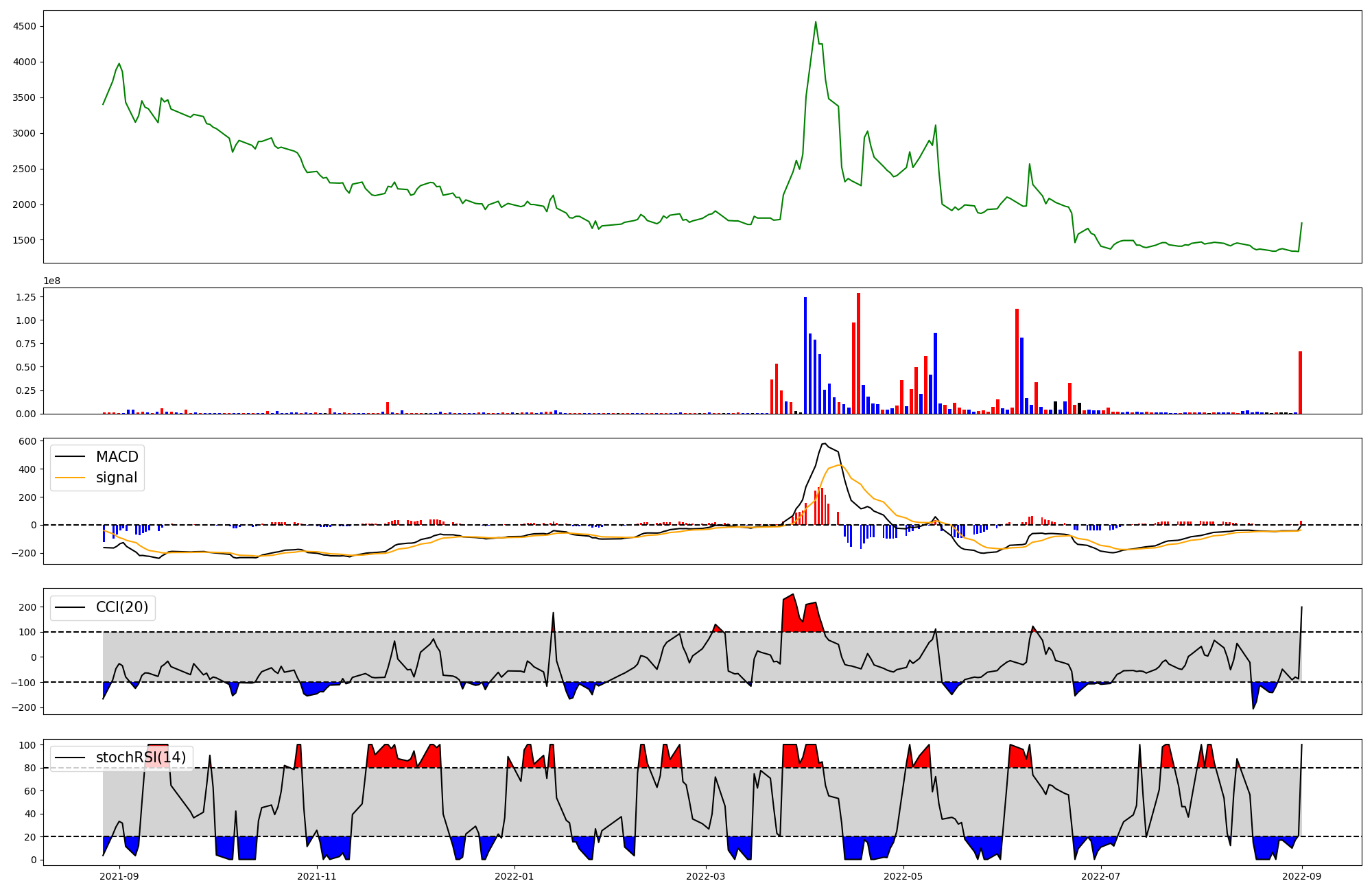Viewport: 1372px width, 892px height.
Task: Click the MACD line's peak near 600
Action: pyautogui.click(x=824, y=444)
